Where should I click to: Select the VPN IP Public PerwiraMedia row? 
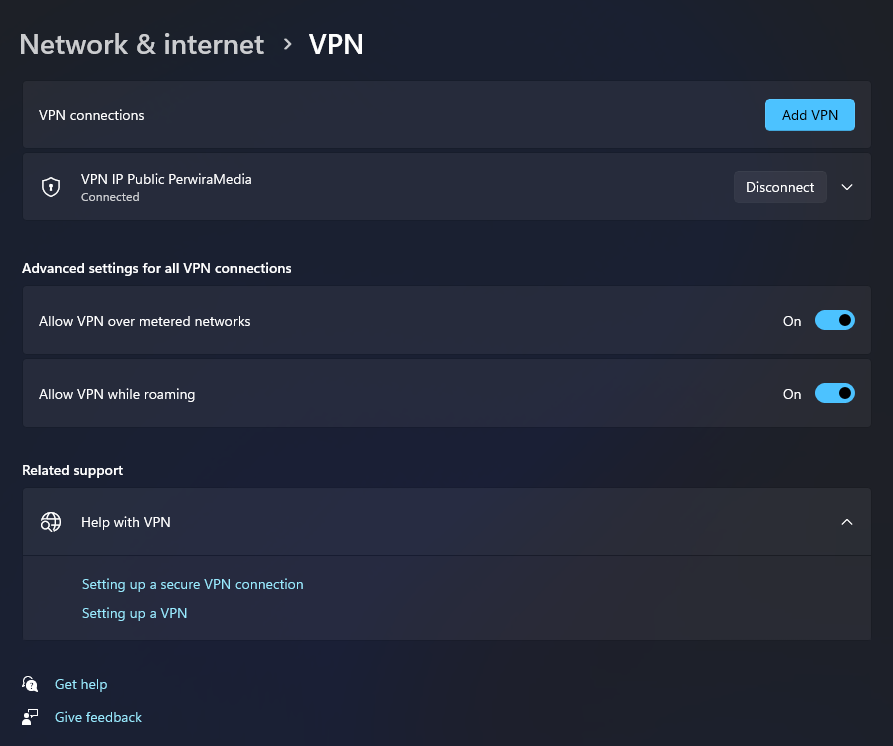pos(400,187)
